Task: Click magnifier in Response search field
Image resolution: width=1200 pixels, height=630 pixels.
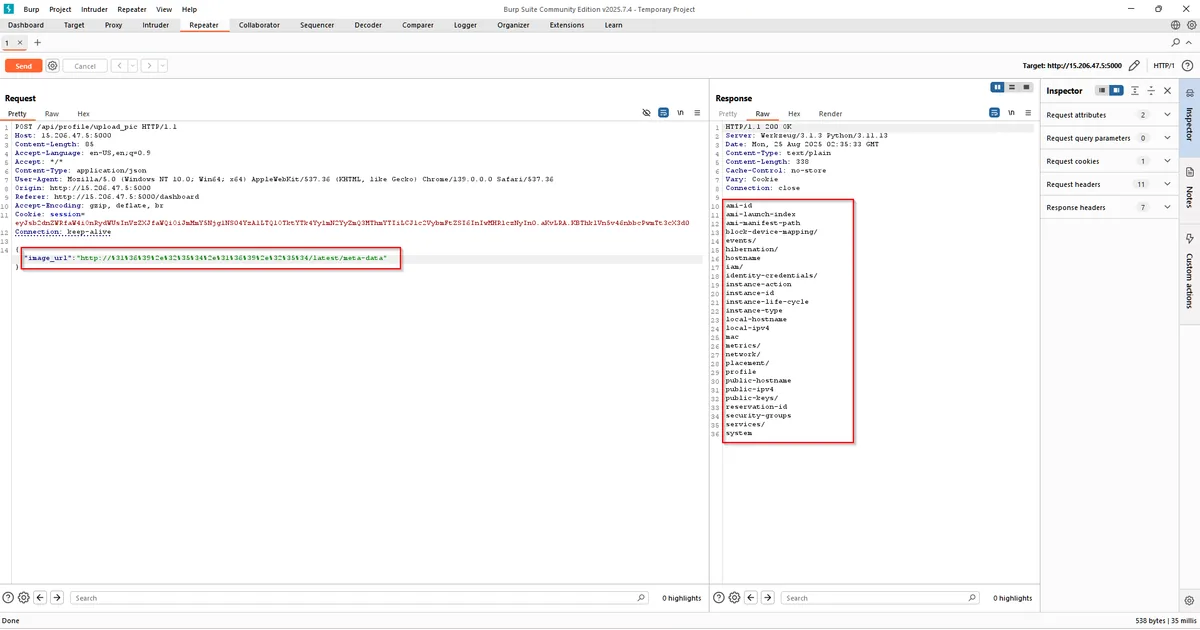Action: click(x=973, y=597)
